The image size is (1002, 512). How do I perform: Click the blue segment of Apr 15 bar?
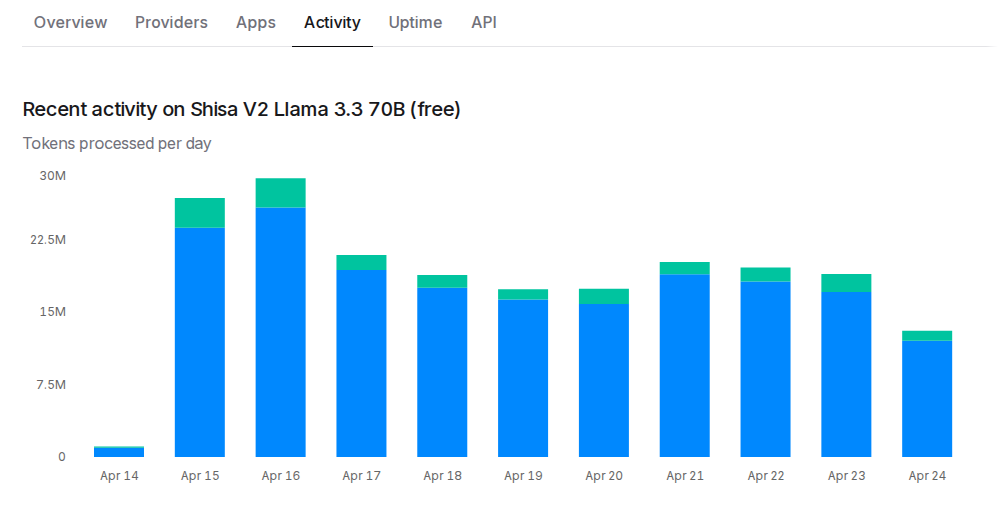tap(199, 342)
